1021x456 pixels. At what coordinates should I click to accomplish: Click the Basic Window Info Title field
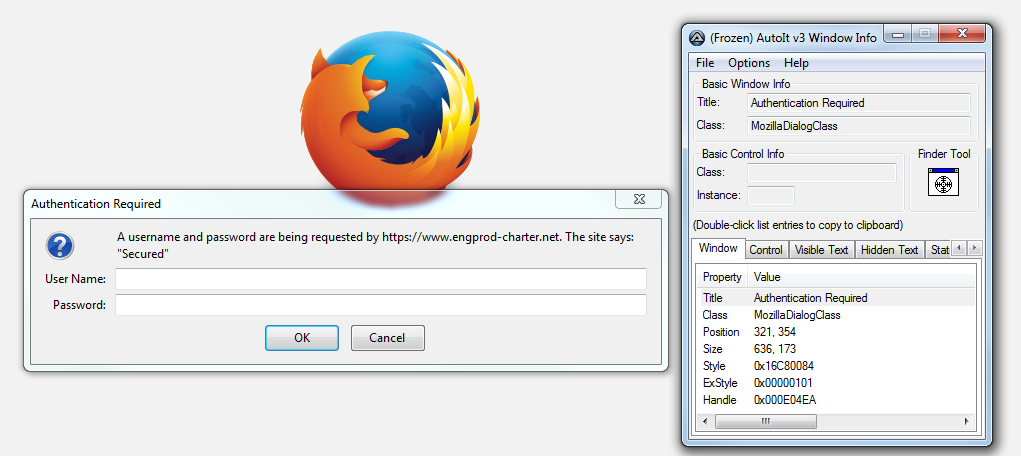click(859, 103)
